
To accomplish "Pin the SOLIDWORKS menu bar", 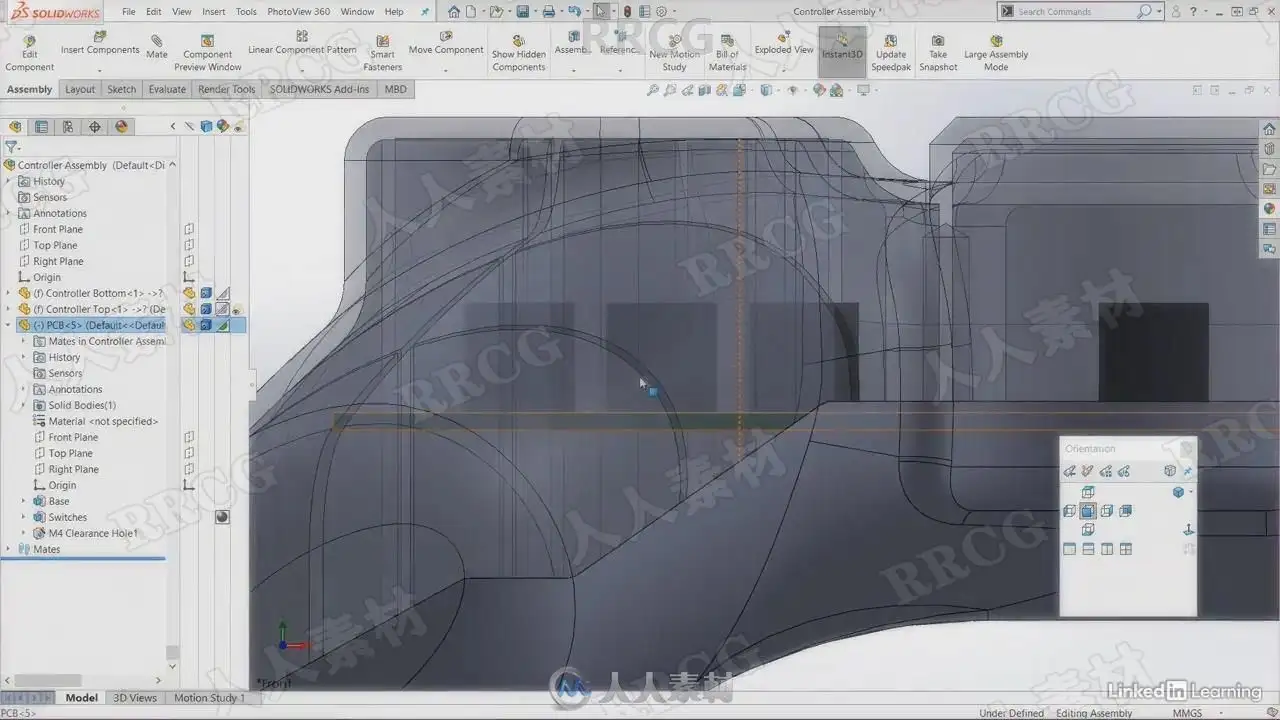I will 425,12.
